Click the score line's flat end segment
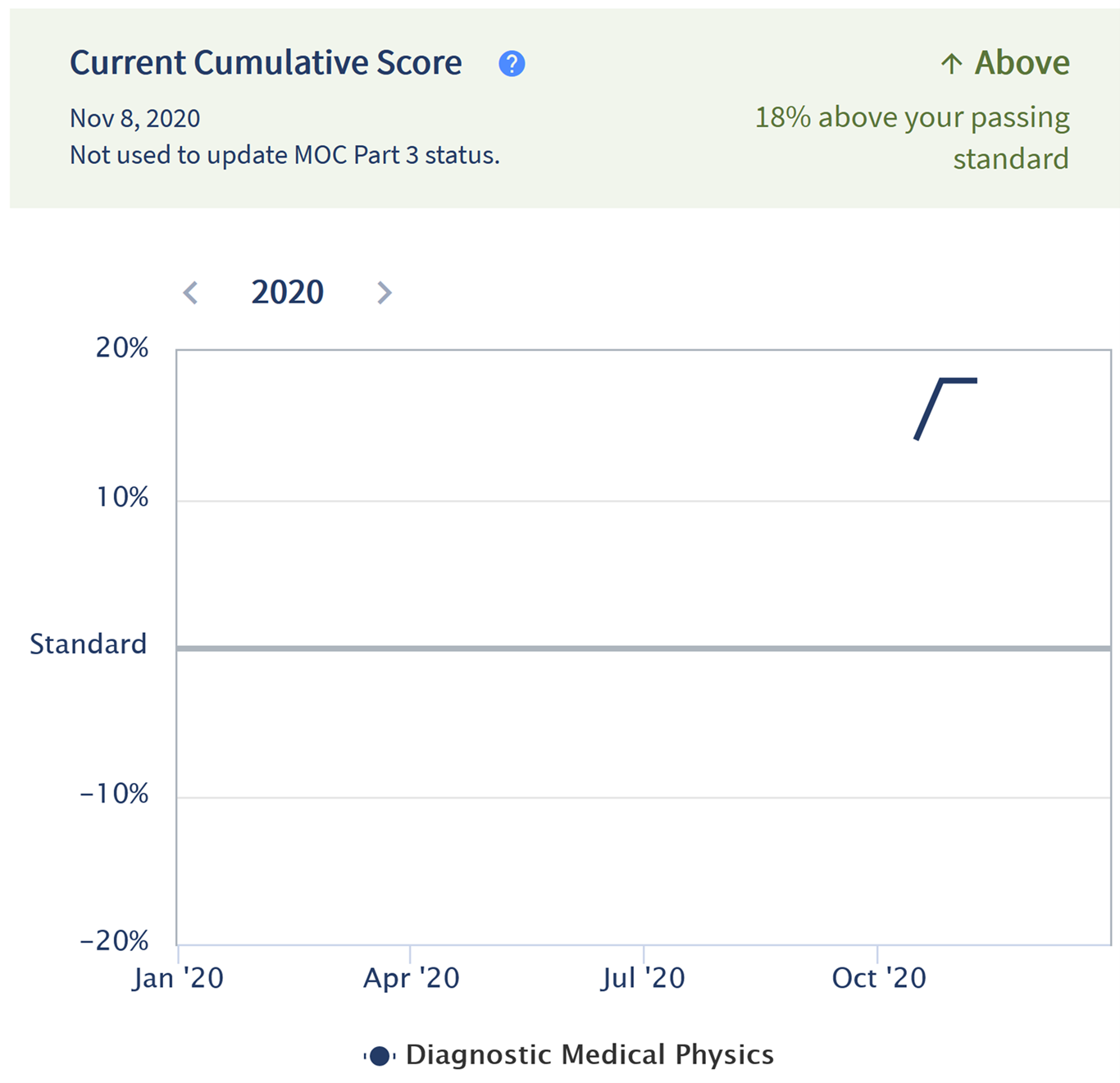1120x1083 pixels. coord(959,380)
